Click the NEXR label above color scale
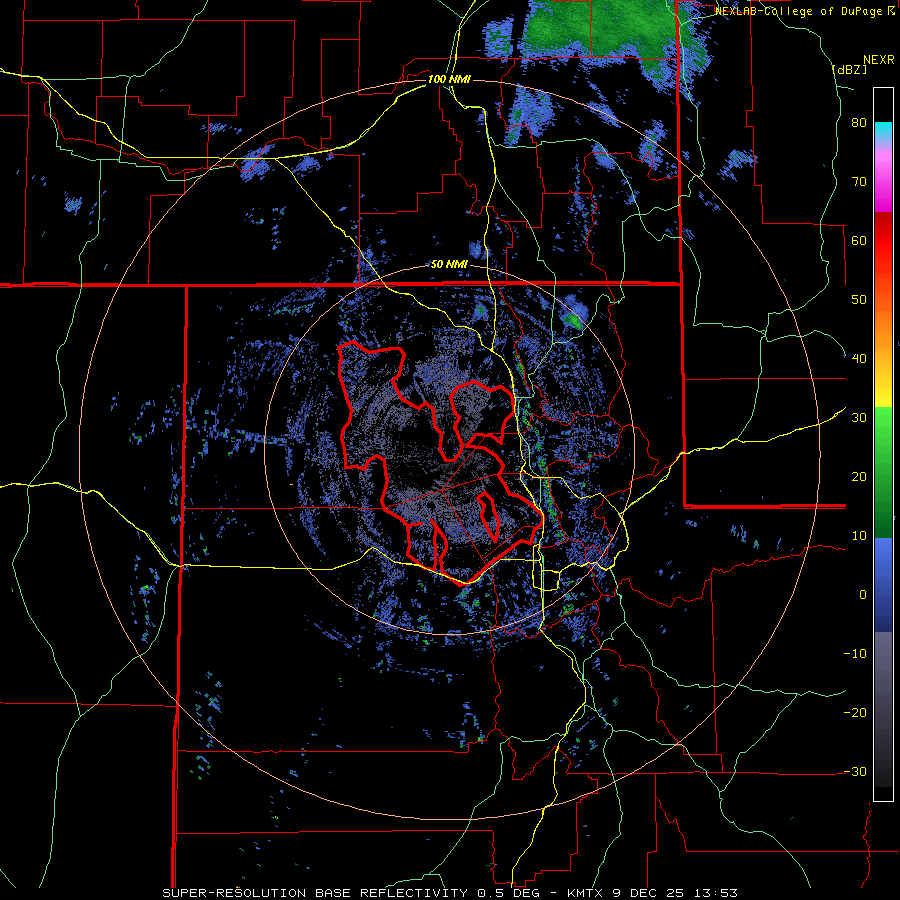The width and height of the screenshot is (900, 900). 879,59
